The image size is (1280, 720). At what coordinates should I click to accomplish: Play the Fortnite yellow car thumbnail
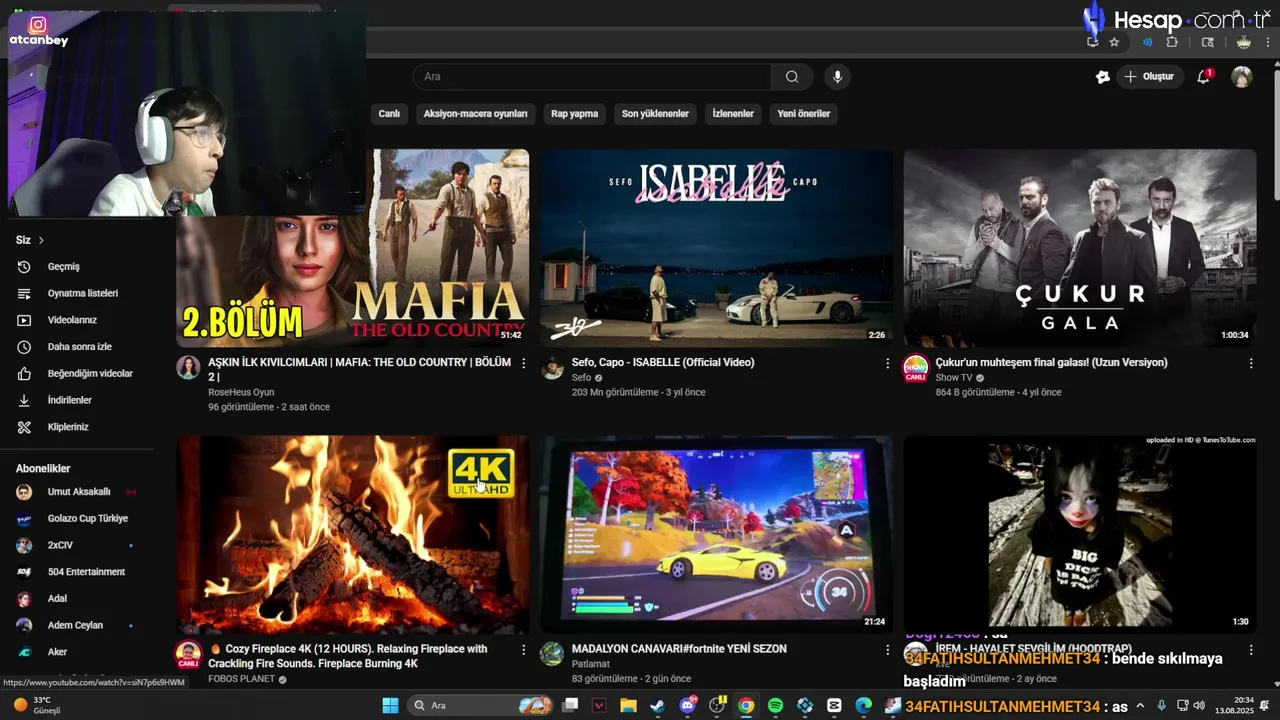(x=717, y=534)
